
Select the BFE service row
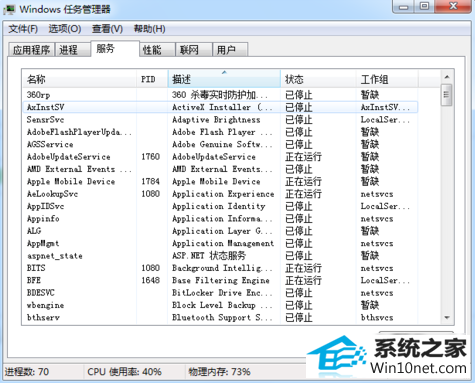(x=220, y=280)
